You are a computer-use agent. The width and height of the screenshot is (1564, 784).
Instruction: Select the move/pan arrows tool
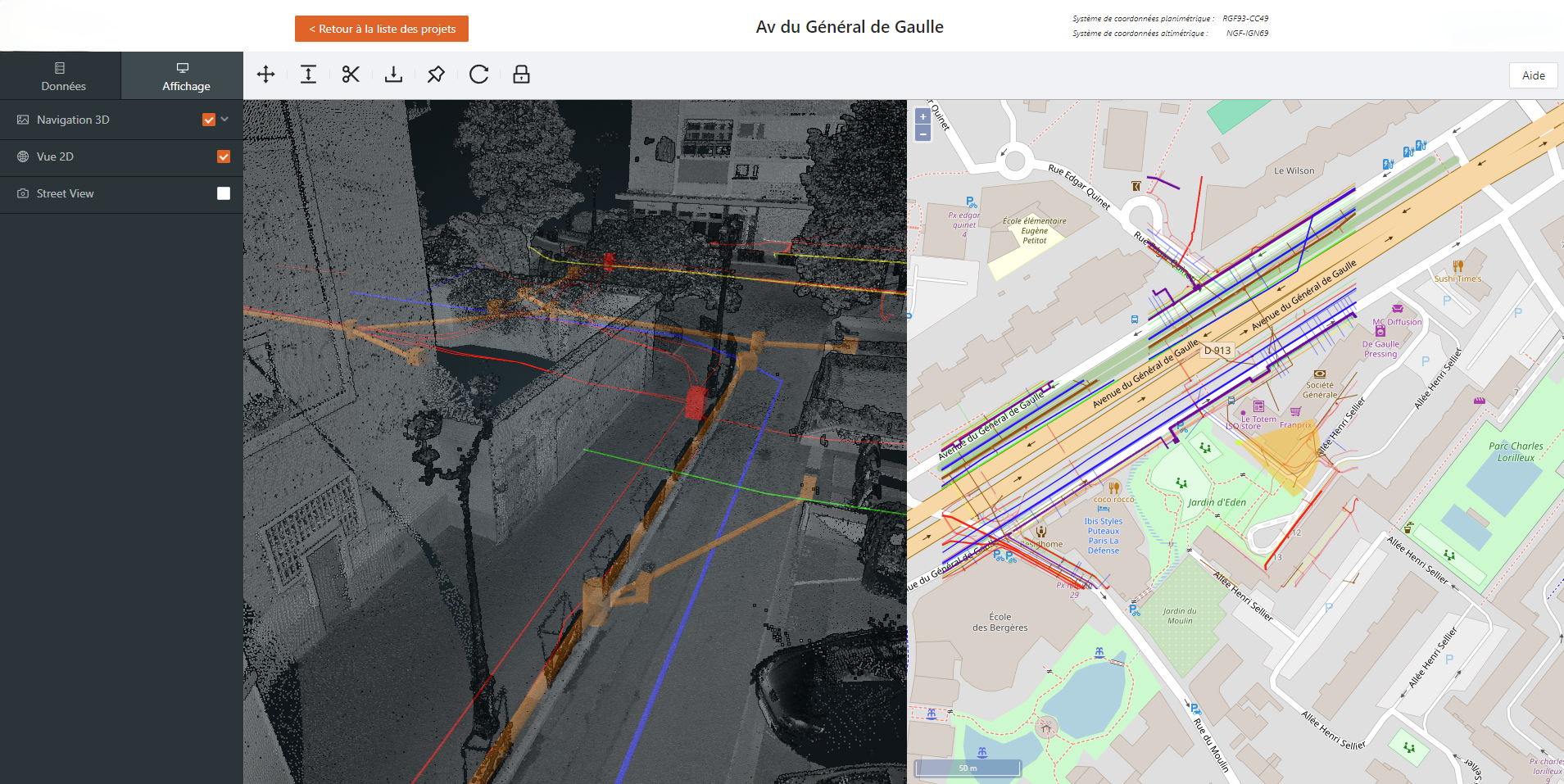pos(265,75)
